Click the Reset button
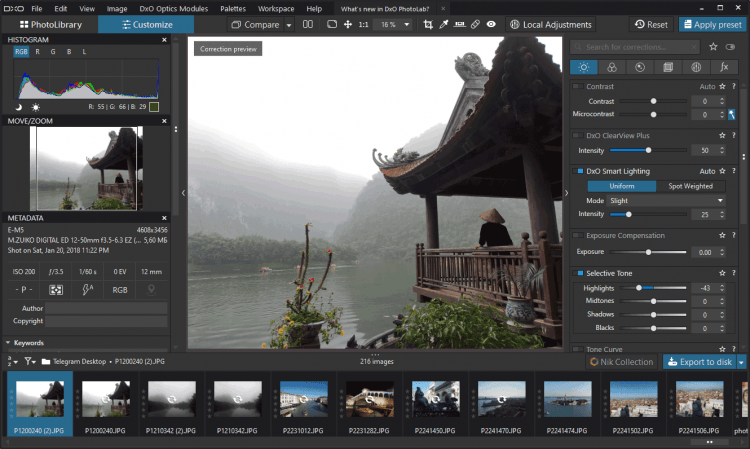This screenshot has height=449, width=750. coord(652,24)
